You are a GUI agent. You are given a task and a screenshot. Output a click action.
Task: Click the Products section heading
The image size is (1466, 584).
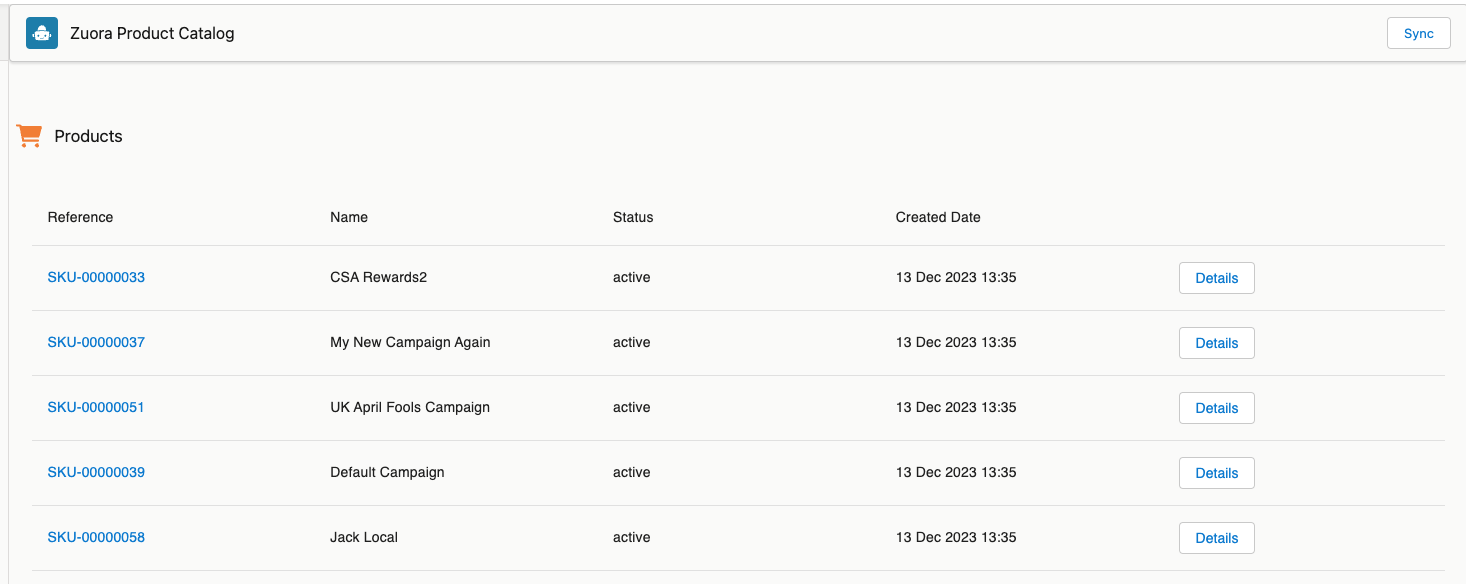tap(88, 136)
